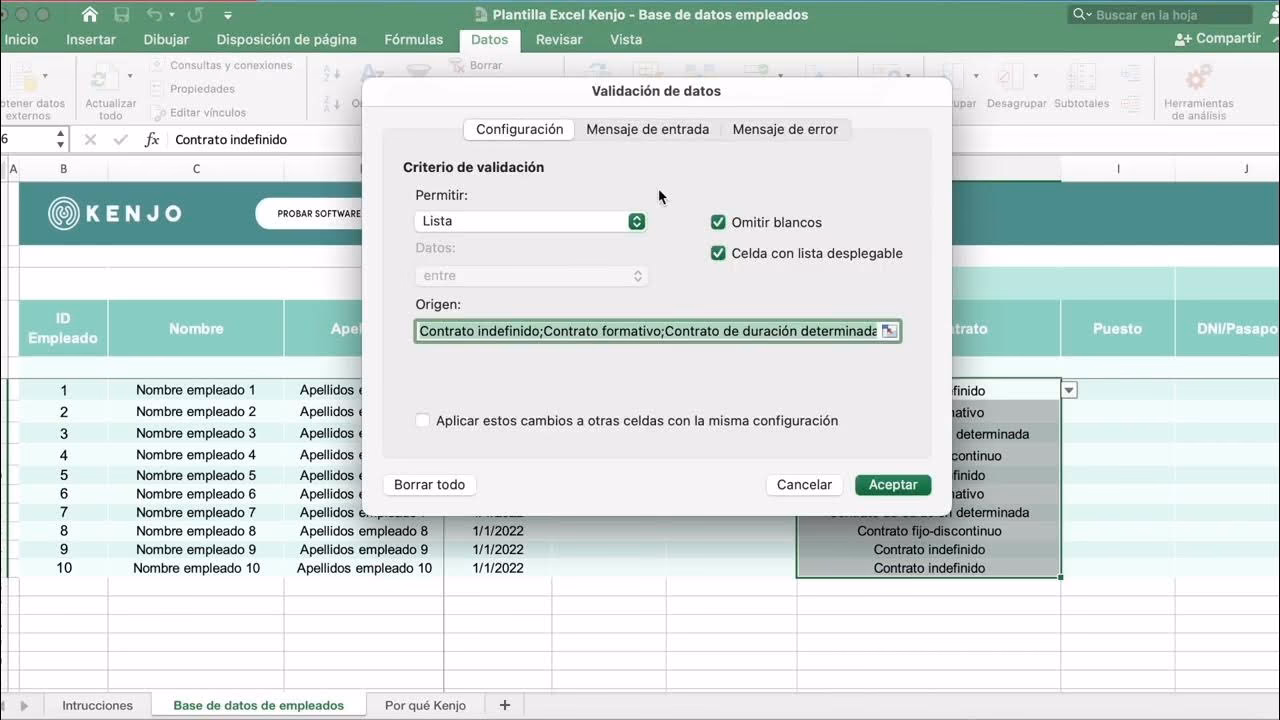The height and width of the screenshot is (720, 1280).
Task: Open the Disposición de página tab
Action: coord(287,40)
